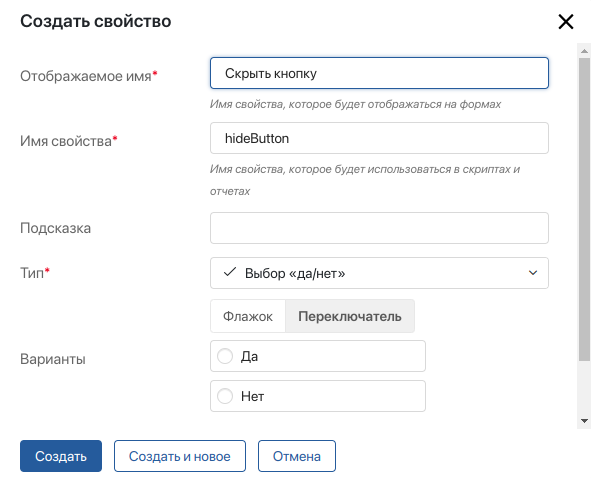Click the vertical scrollbar thumb

point(584,209)
